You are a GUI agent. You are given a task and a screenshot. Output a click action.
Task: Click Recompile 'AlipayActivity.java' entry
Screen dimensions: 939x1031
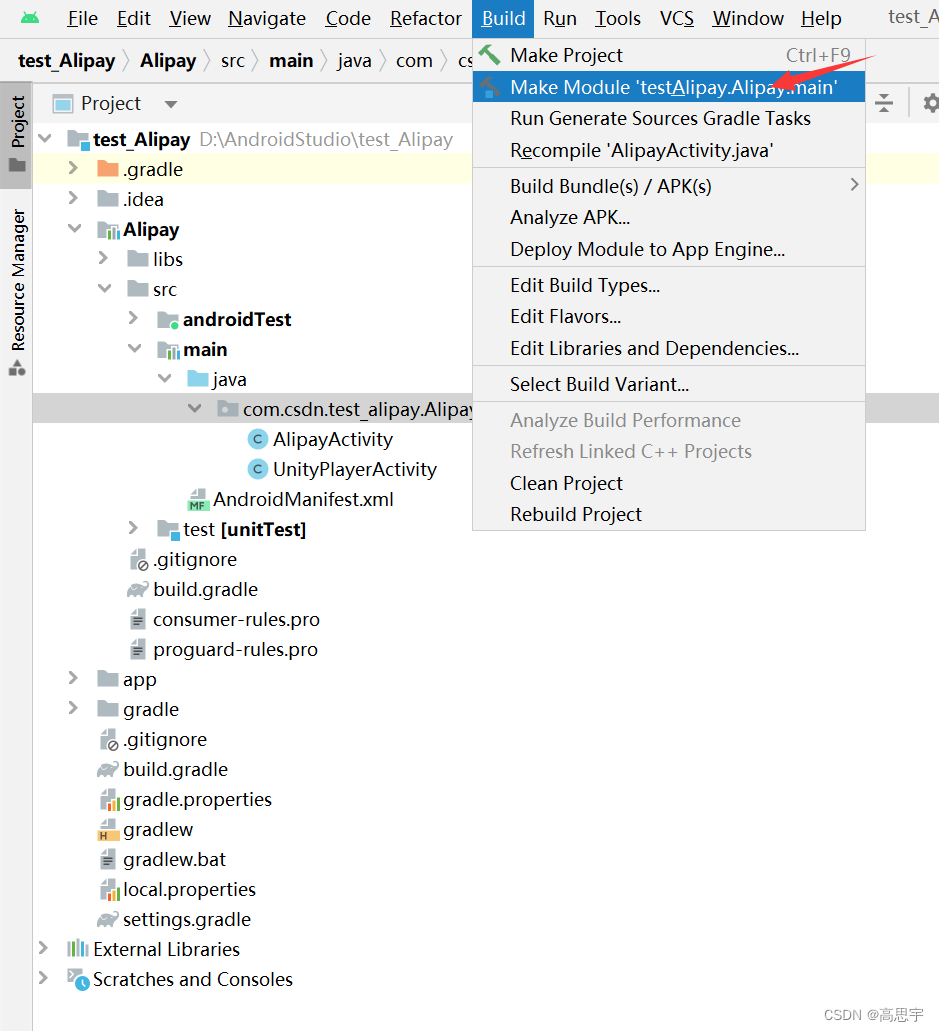click(669, 151)
